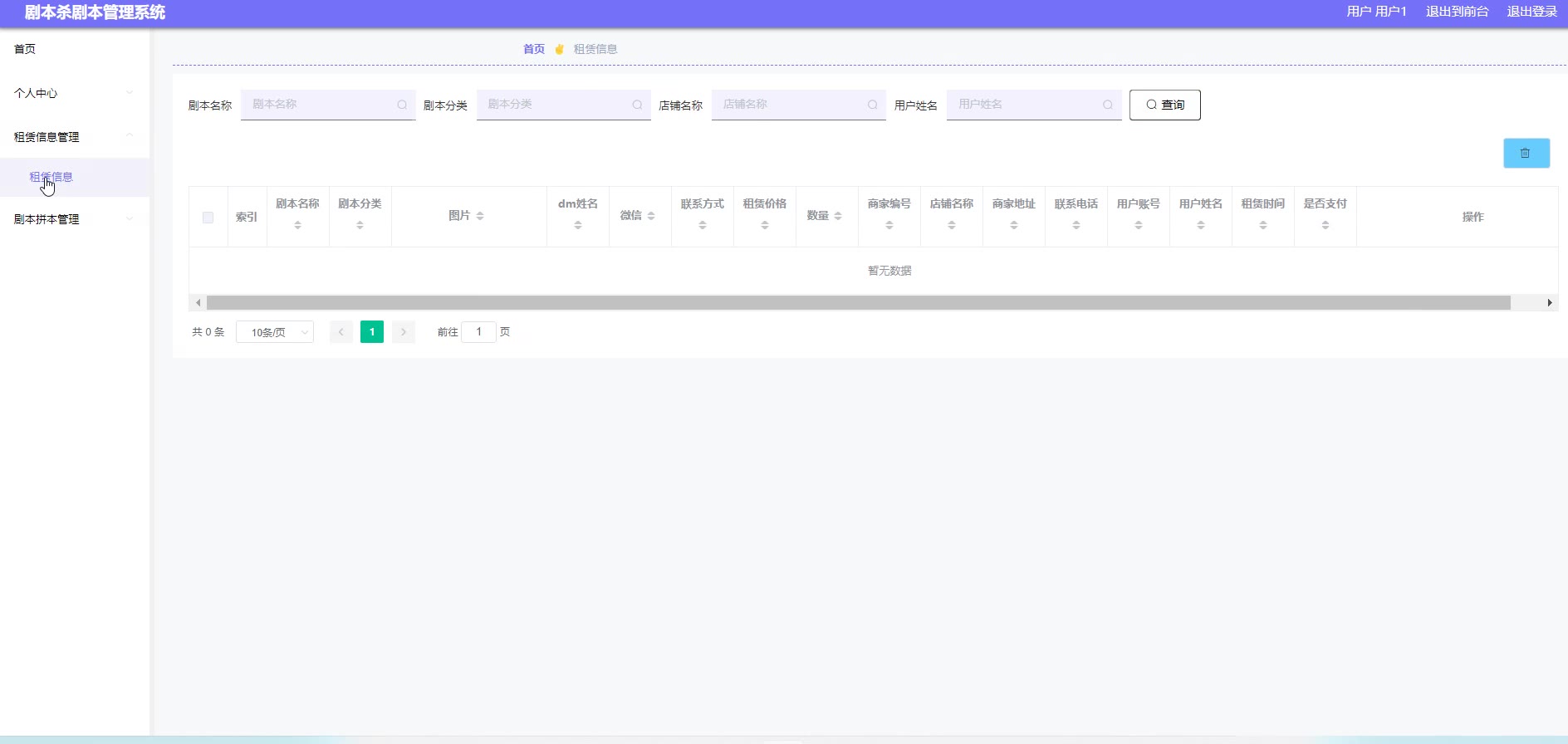This screenshot has width=1568, height=744.
Task: Sort table by 租赁时间 column
Action: click(1263, 225)
